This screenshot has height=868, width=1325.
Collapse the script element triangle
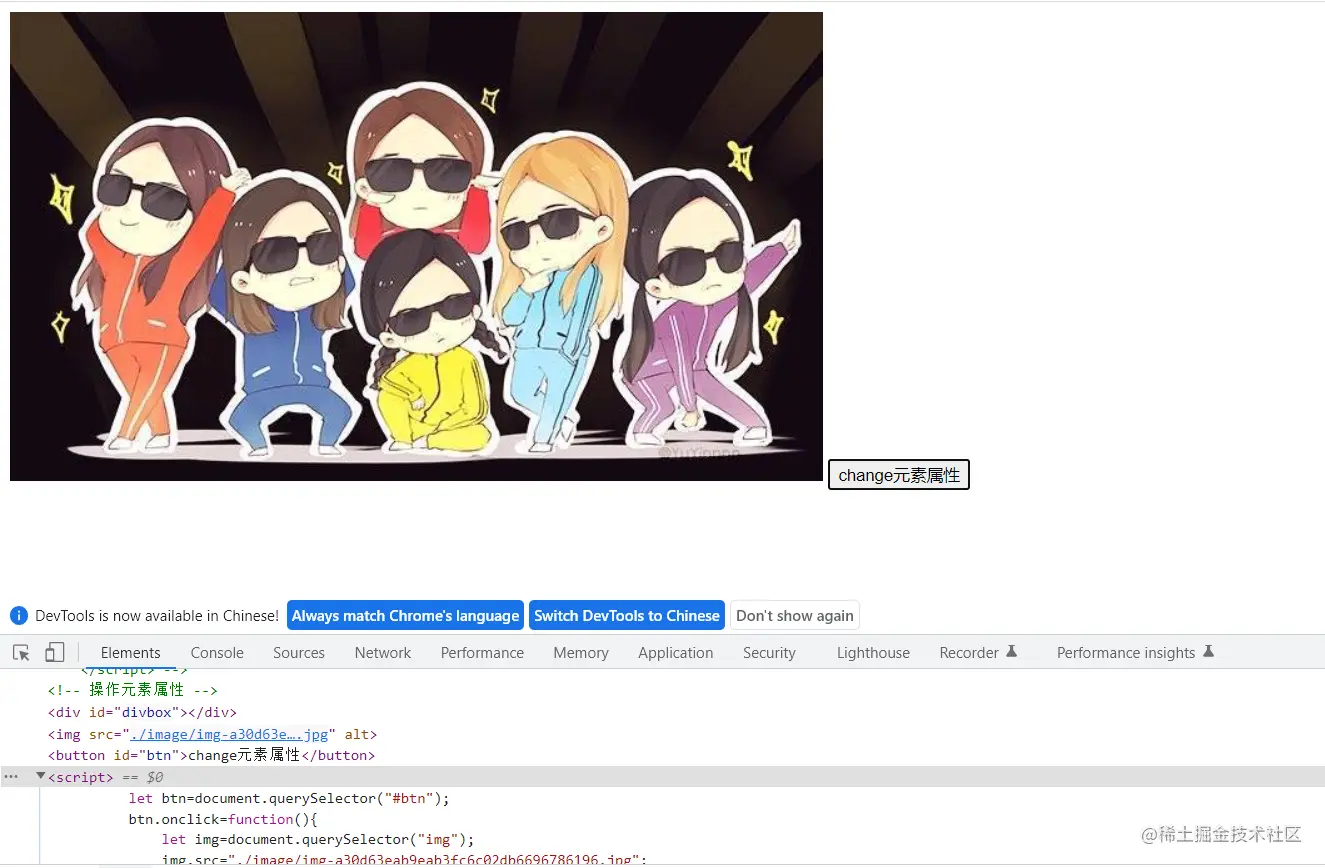pos(41,776)
